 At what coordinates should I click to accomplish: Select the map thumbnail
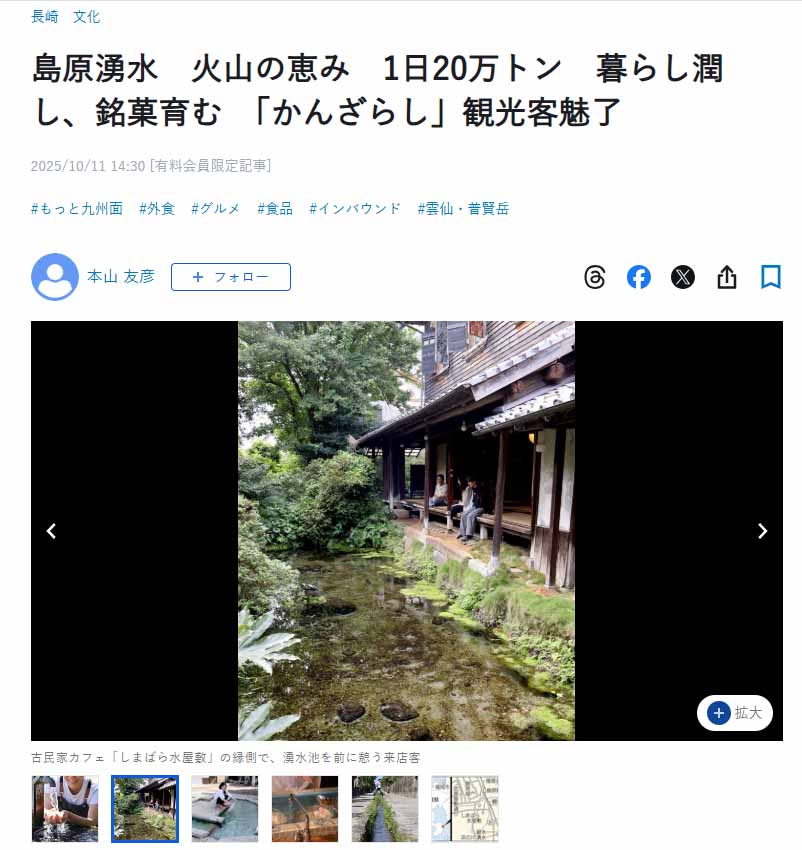click(465, 809)
